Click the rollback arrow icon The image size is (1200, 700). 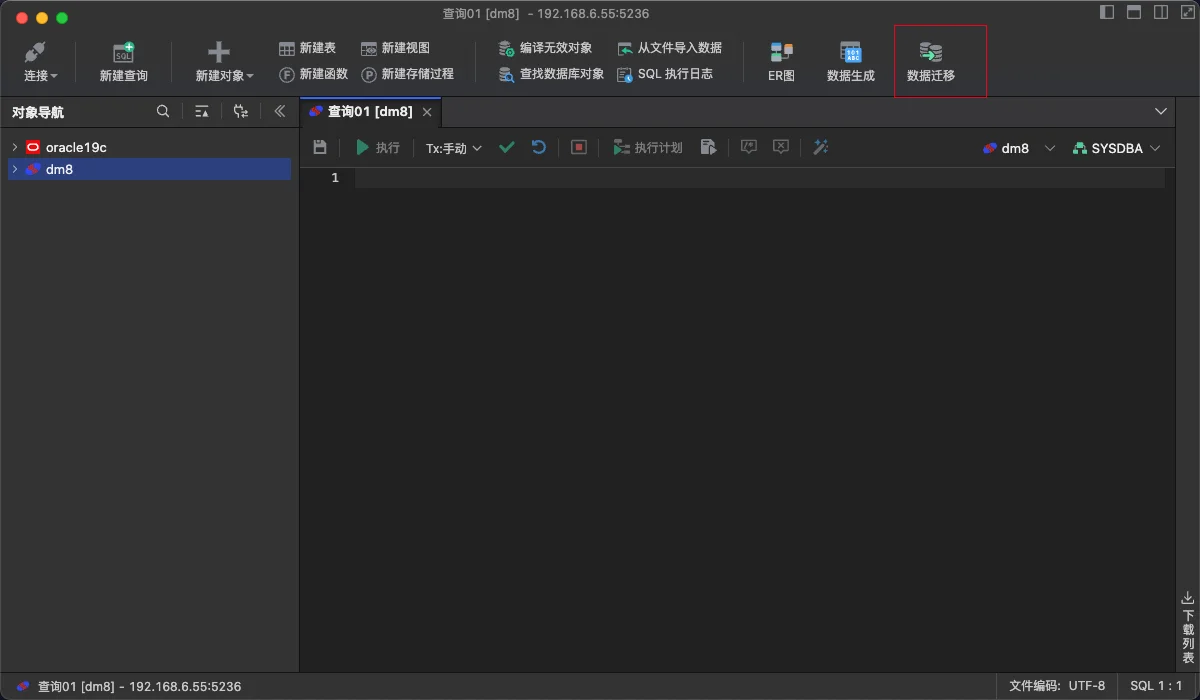coord(538,147)
